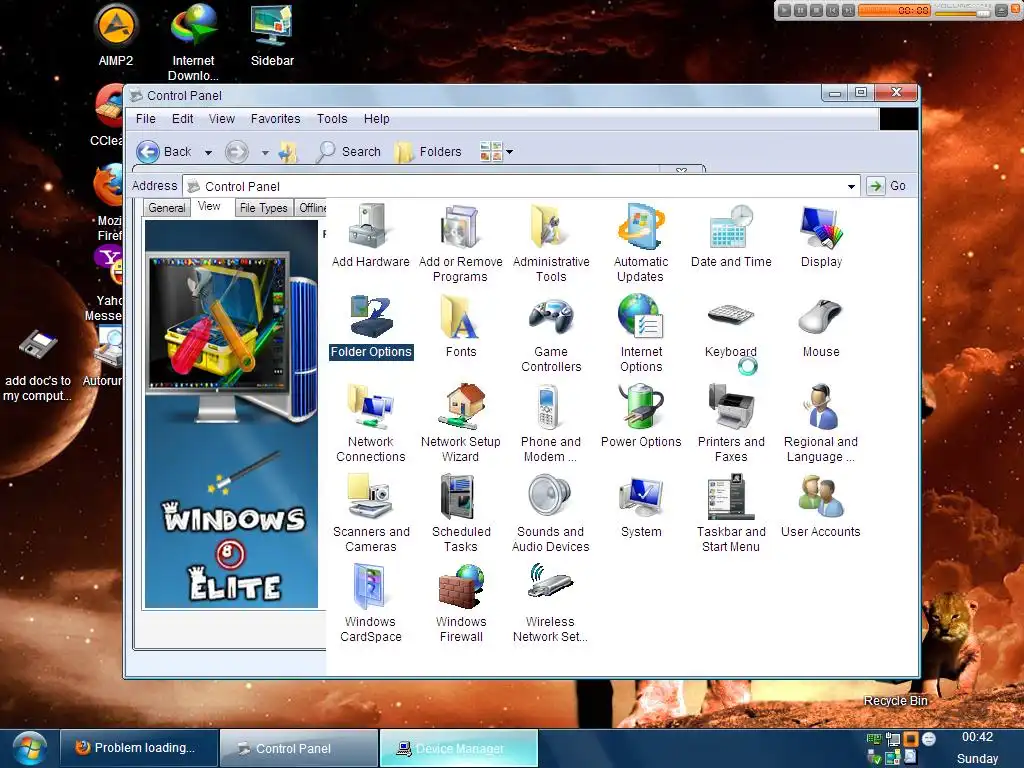Toggle the Folders pane button
The image size is (1024, 768).
point(428,152)
